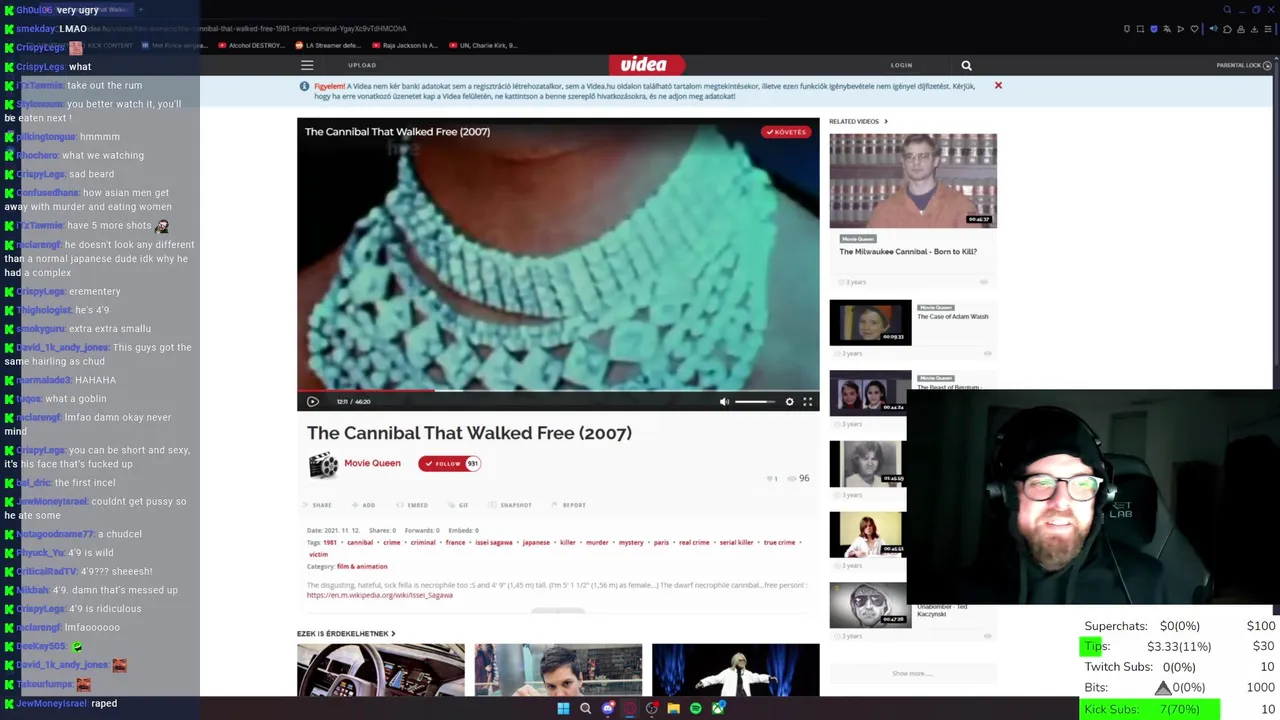Click the browser bookmark heart icon
Viewport: 1280px width, 720px height.
point(1194,29)
